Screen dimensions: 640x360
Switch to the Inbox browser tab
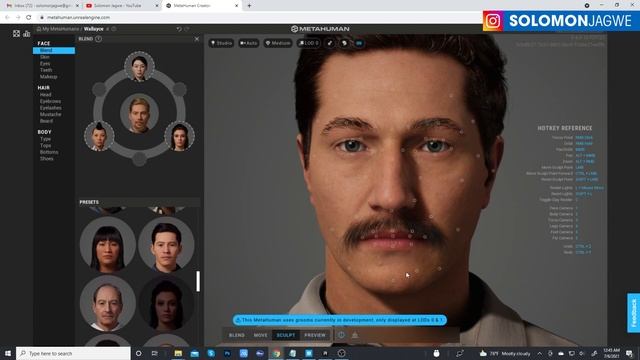pos(42,6)
